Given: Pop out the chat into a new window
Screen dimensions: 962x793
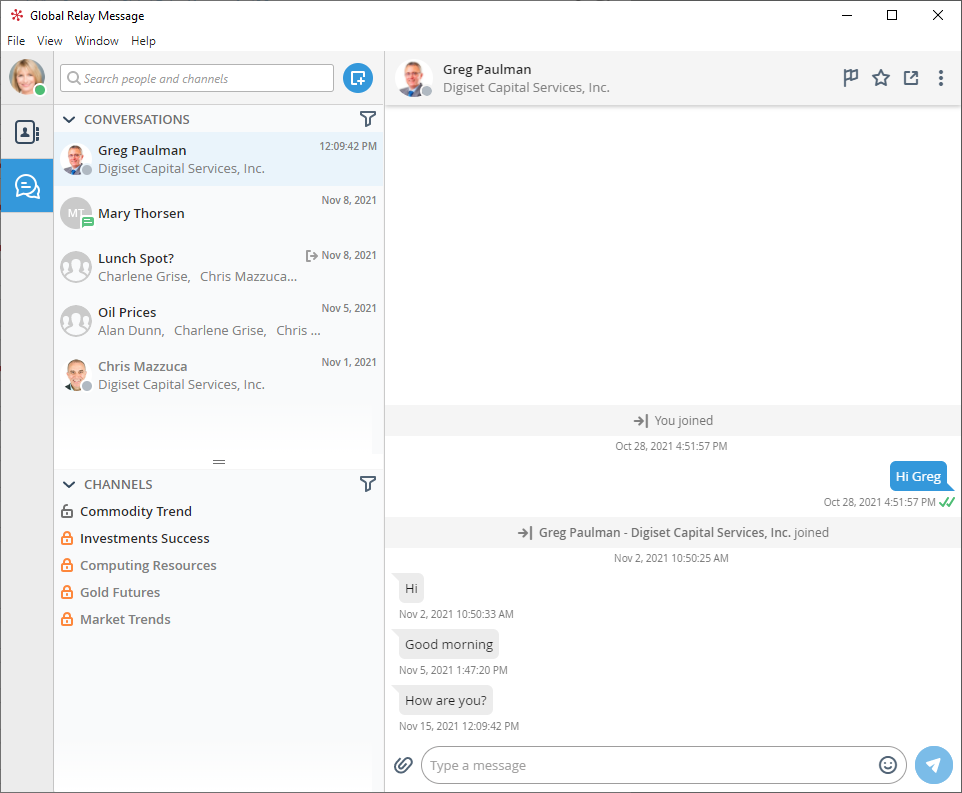Looking at the screenshot, I should click(x=910, y=77).
